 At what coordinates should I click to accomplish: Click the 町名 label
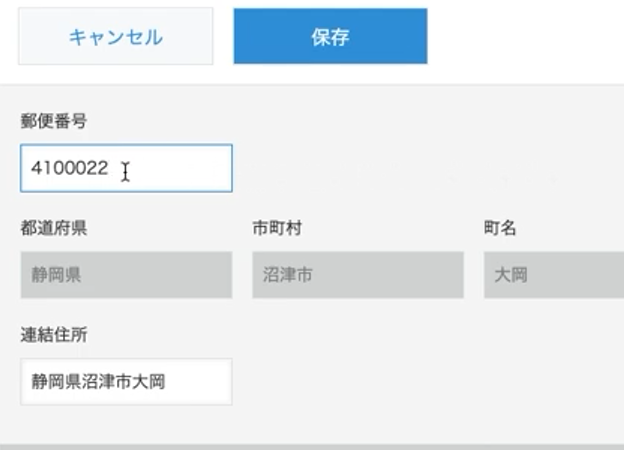click(500, 228)
